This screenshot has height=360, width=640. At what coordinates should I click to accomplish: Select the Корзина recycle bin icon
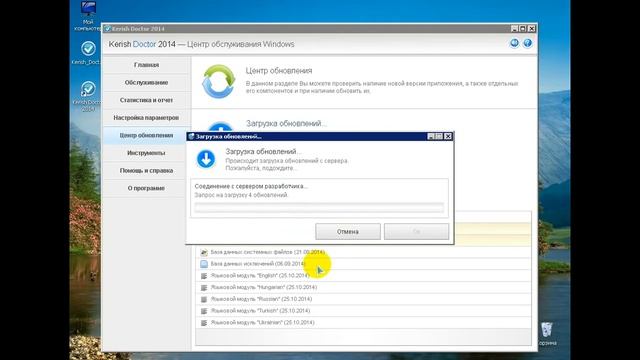click(x=547, y=334)
